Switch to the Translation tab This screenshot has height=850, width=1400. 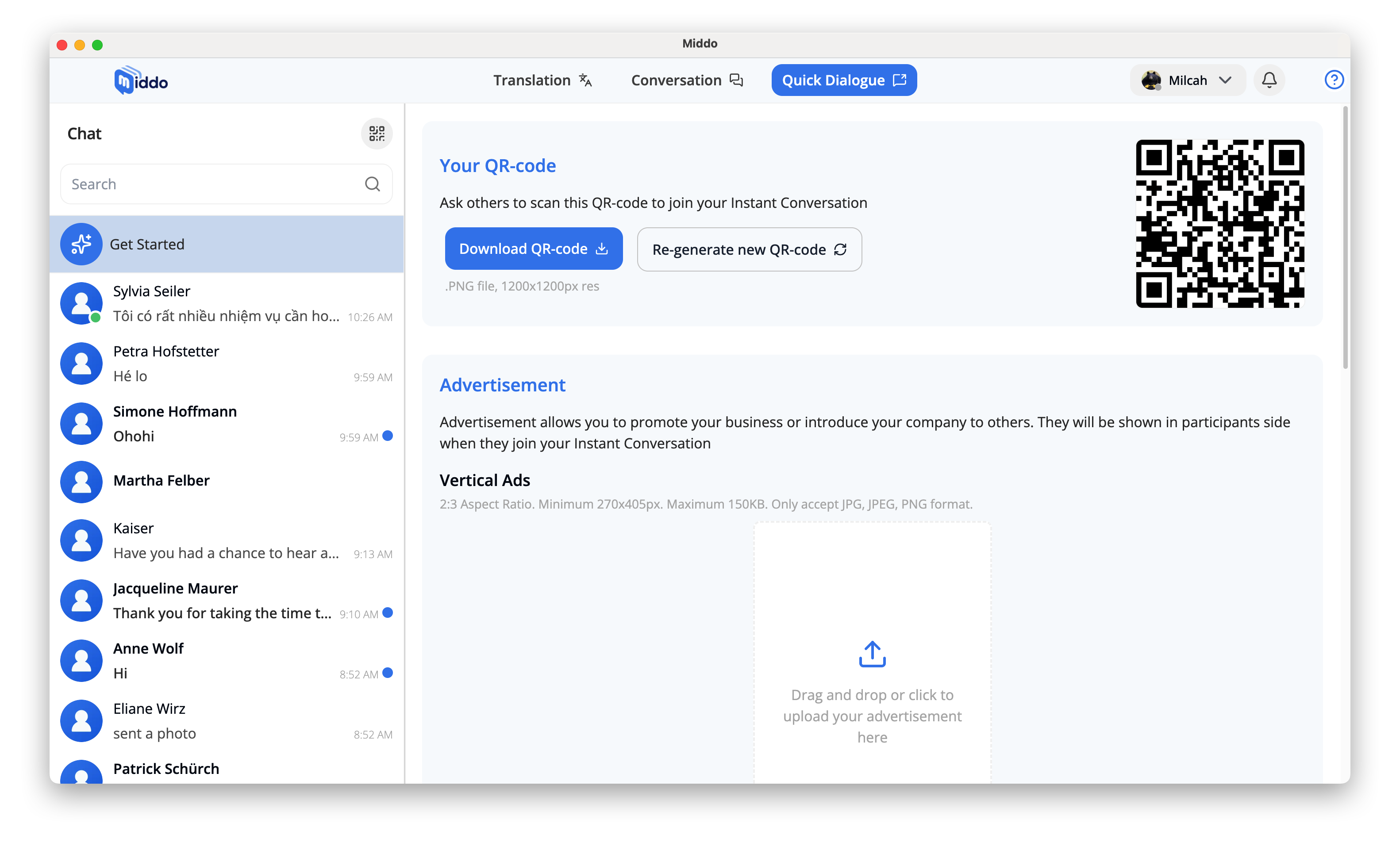pos(542,80)
